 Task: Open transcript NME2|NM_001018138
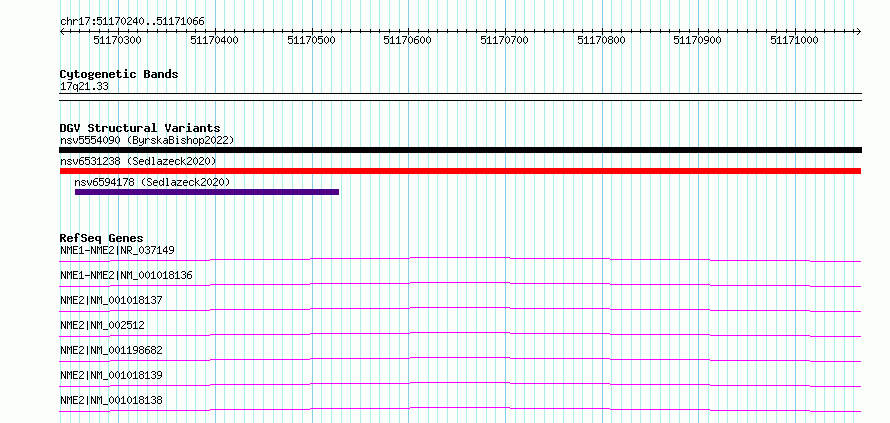(111, 400)
